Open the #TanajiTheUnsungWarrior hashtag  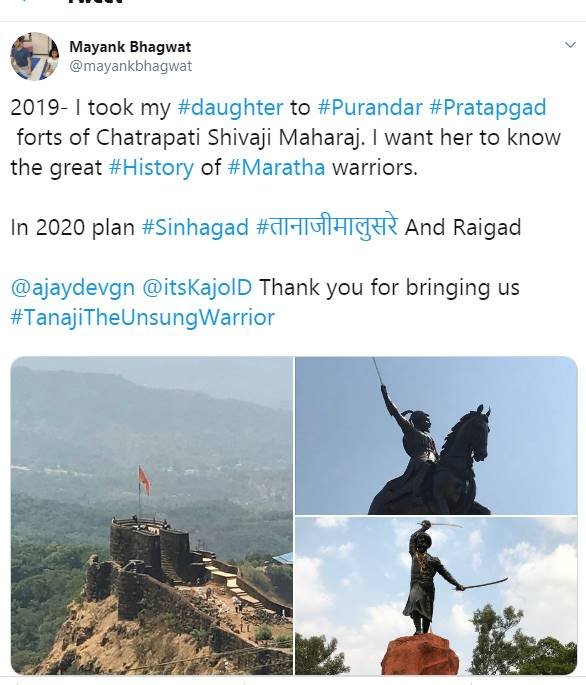click(142, 318)
